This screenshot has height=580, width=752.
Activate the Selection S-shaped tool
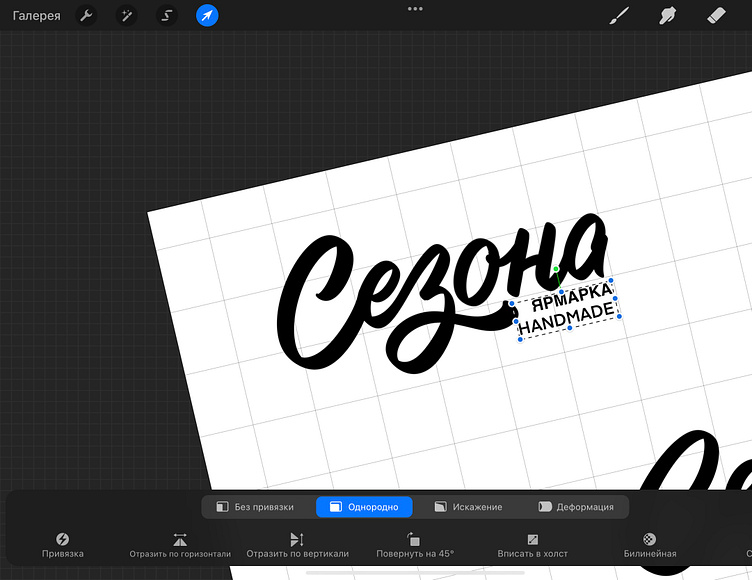pyautogui.click(x=167, y=16)
